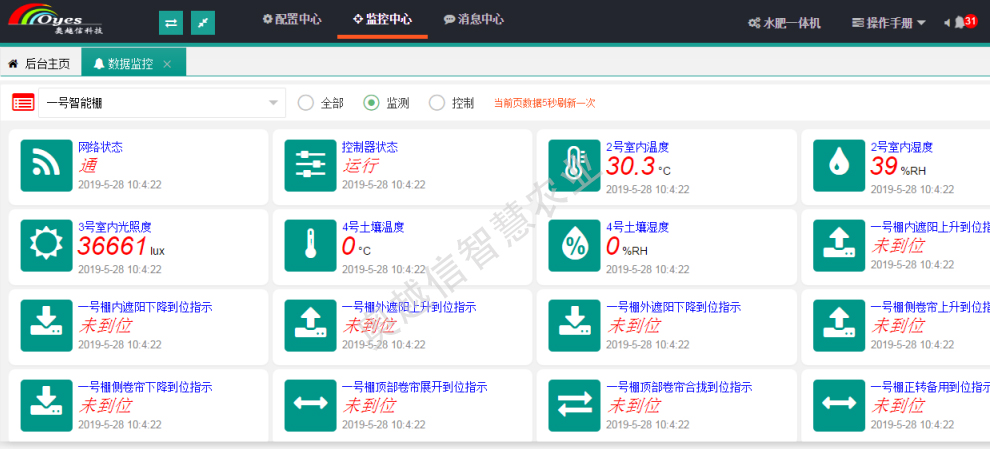
Task: Click the 39 %RH humidity value
Action: point(884,167)
